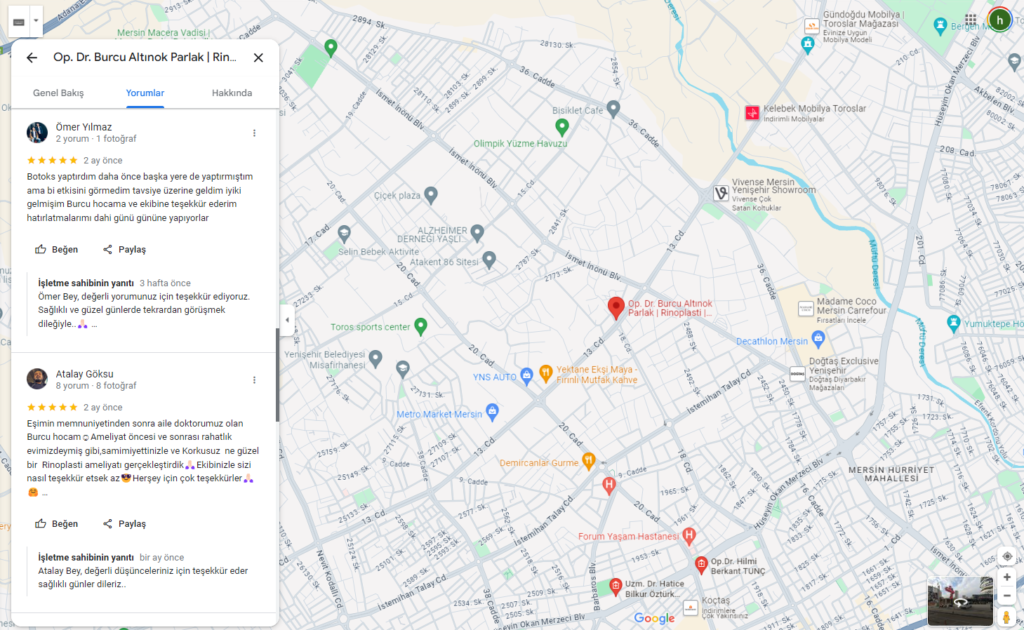Like Atalay Göksu's review with Beğen
1024x630 pixels.
(x=57, y=524)
